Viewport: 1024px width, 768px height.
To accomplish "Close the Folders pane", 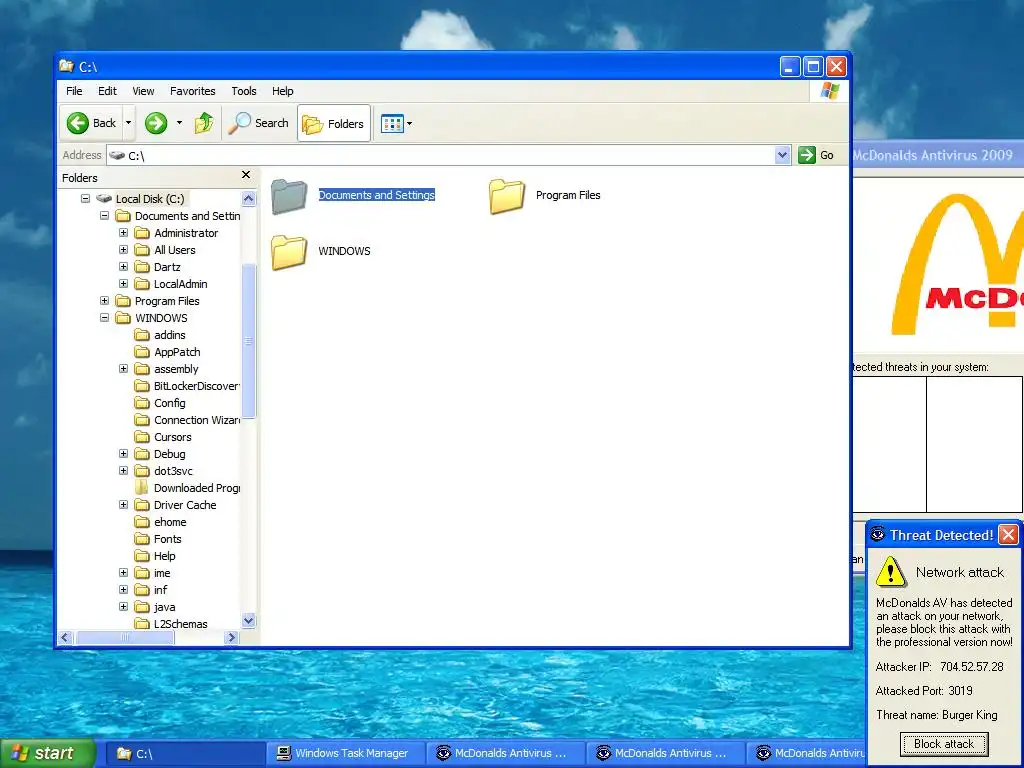I will click(x=246, y=174).
